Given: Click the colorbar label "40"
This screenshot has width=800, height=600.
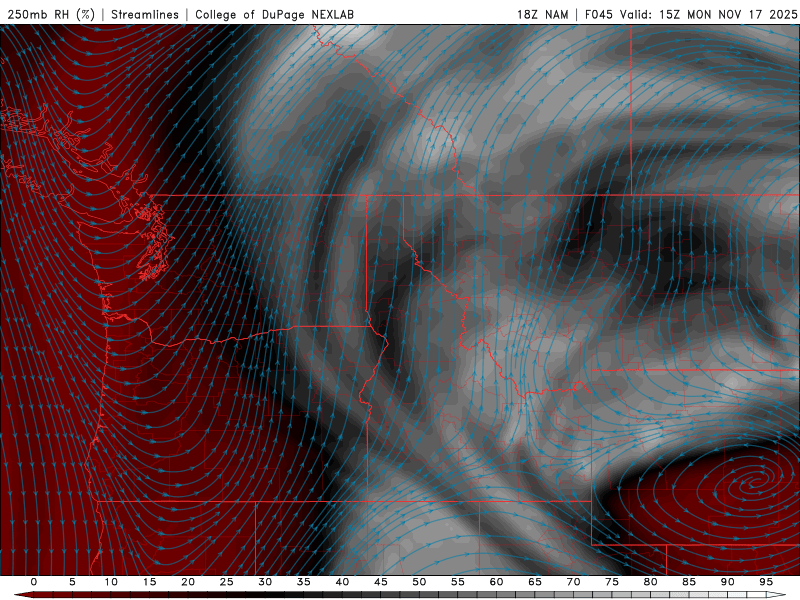Looking at the screenshot, I should (x=342, y=582).
